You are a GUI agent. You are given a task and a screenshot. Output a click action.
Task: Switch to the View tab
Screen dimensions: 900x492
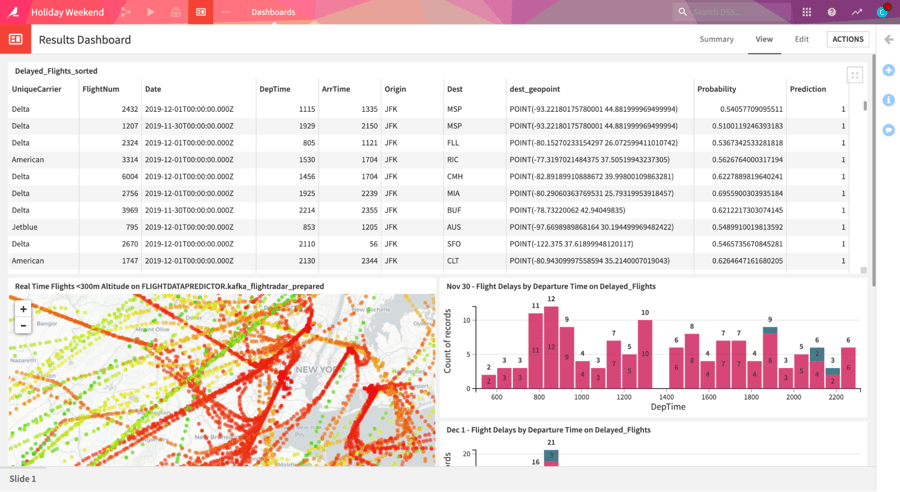tap(764, 39)
